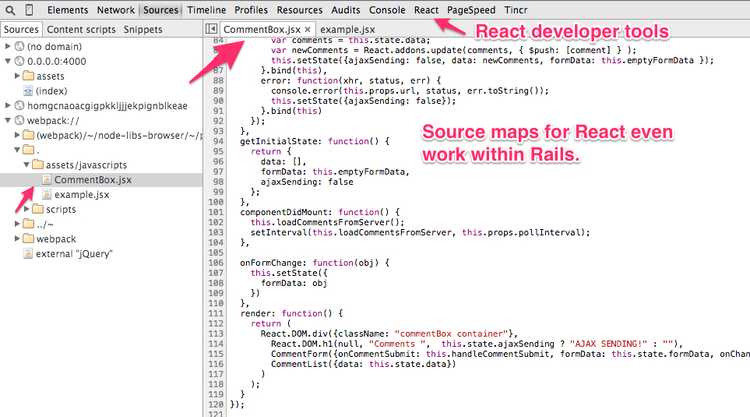750x417 pixels.
Task: Collapse the 0.0.0.0:4000 tree node
Action: [7, 61]
